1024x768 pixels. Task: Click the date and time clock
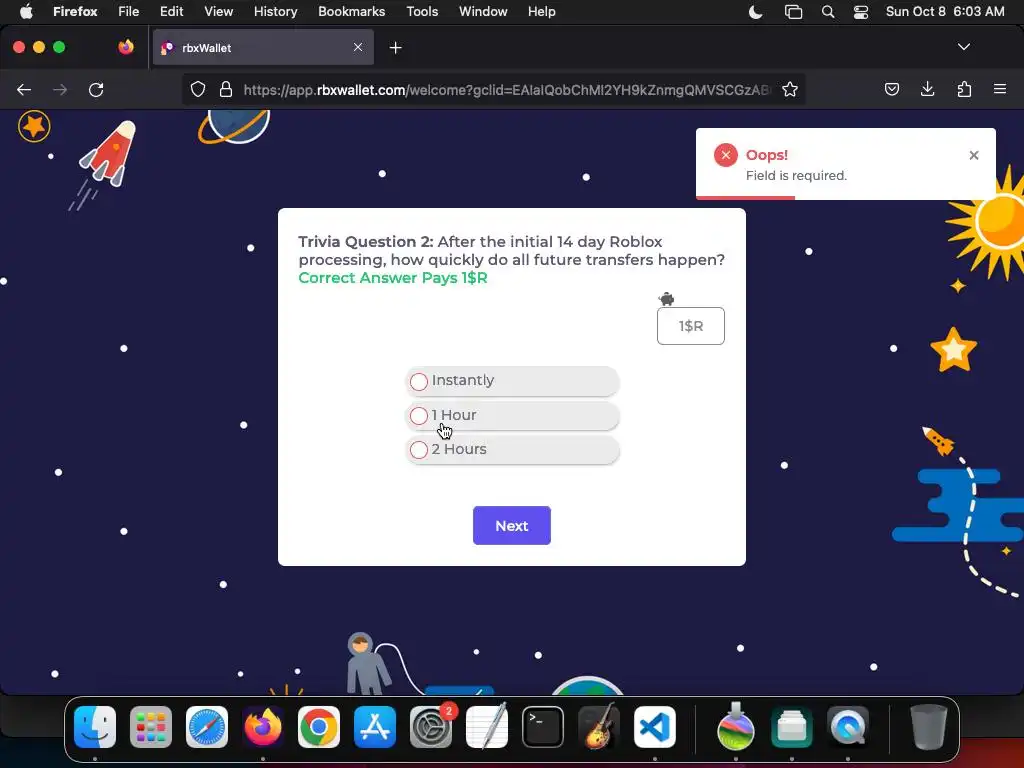point(945,12)
